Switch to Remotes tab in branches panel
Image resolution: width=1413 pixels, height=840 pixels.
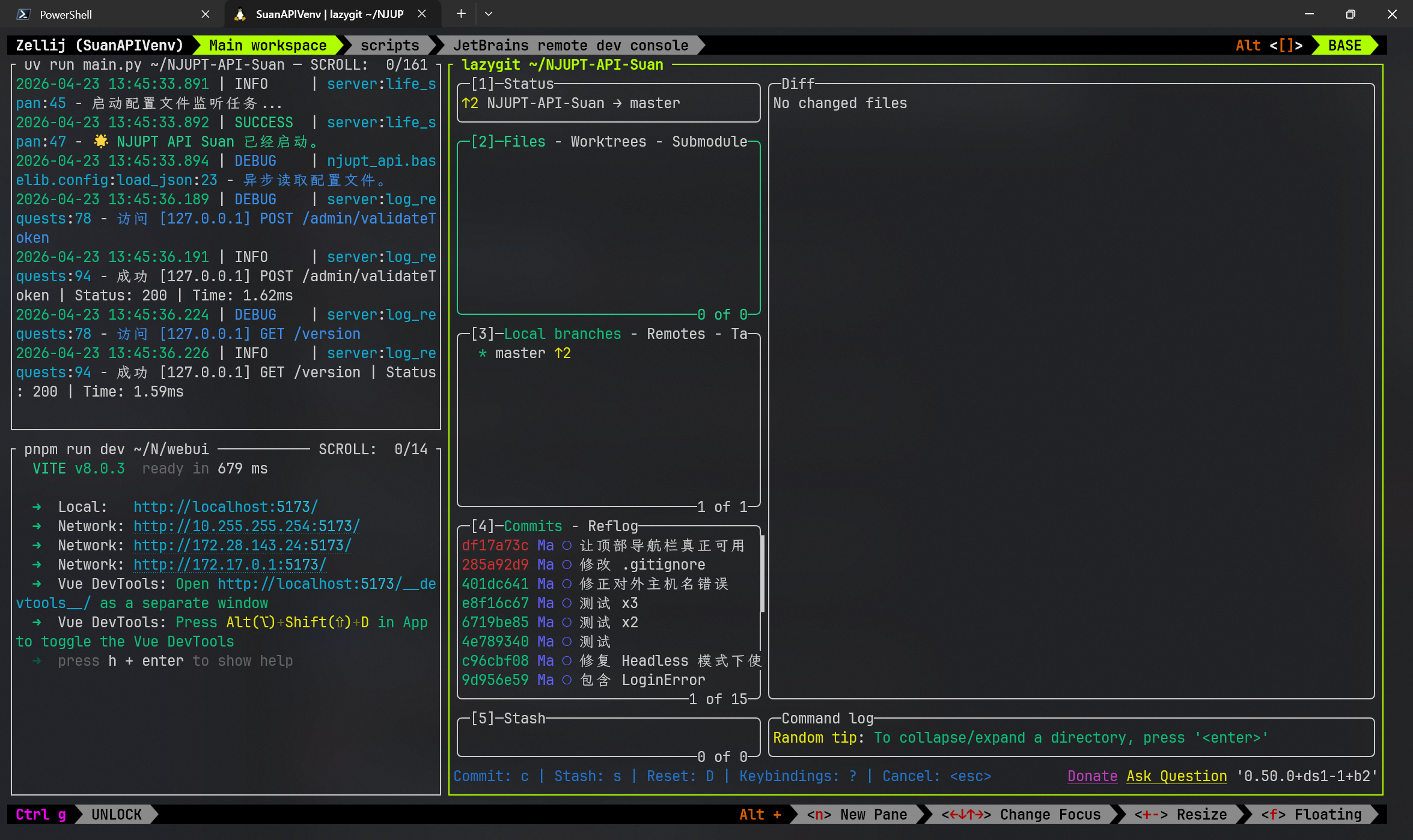(676, 334)
